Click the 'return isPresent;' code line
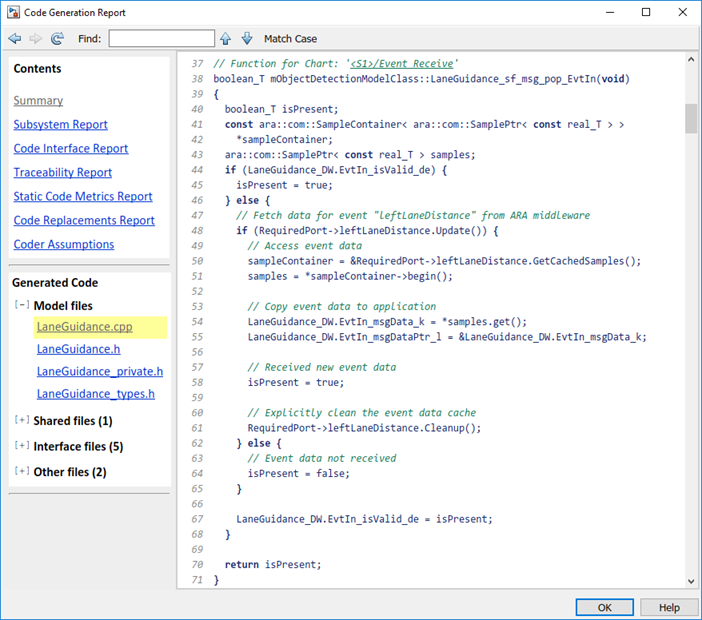The height and width of the screenshot is (620, 702). coord(273,564)
